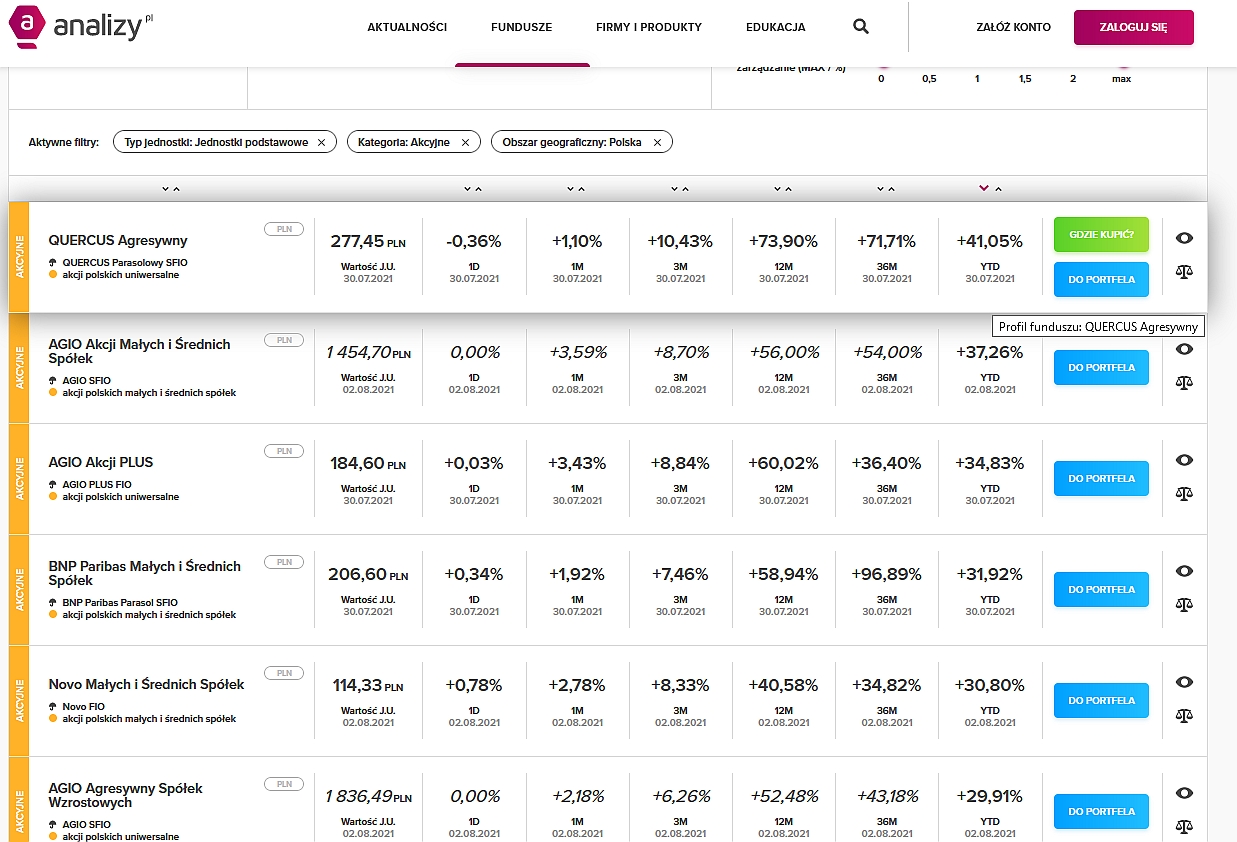Click the YTD value +41,05%
The height and width of the screenshot is (842, 1237).
[990, 241]
